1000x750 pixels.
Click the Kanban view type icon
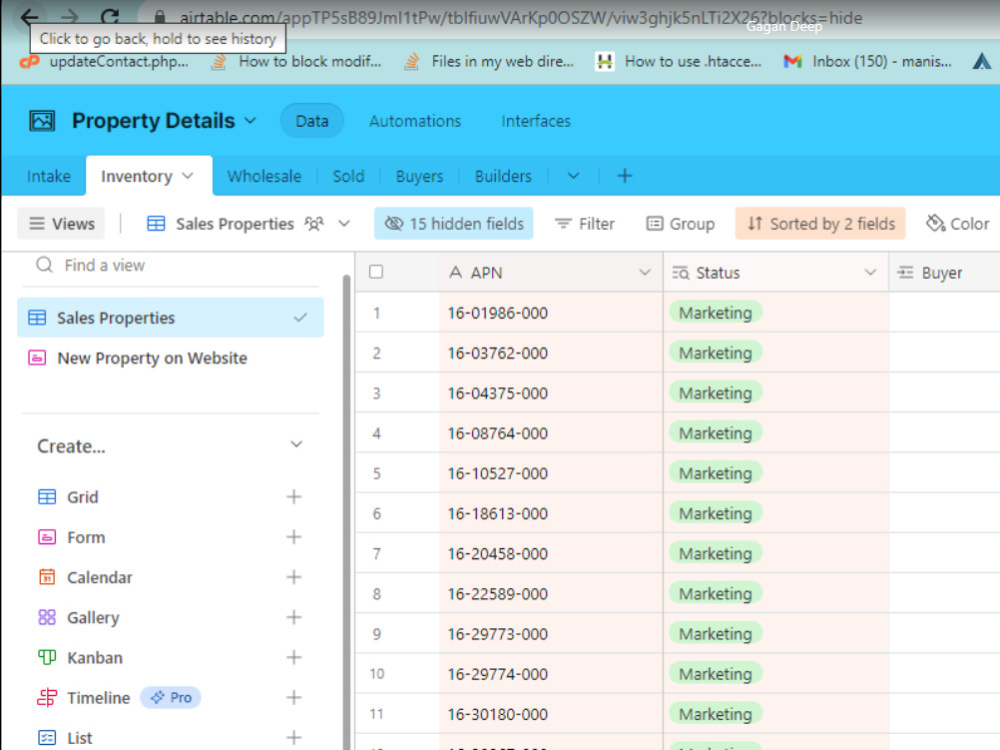(x=47, y=658)
